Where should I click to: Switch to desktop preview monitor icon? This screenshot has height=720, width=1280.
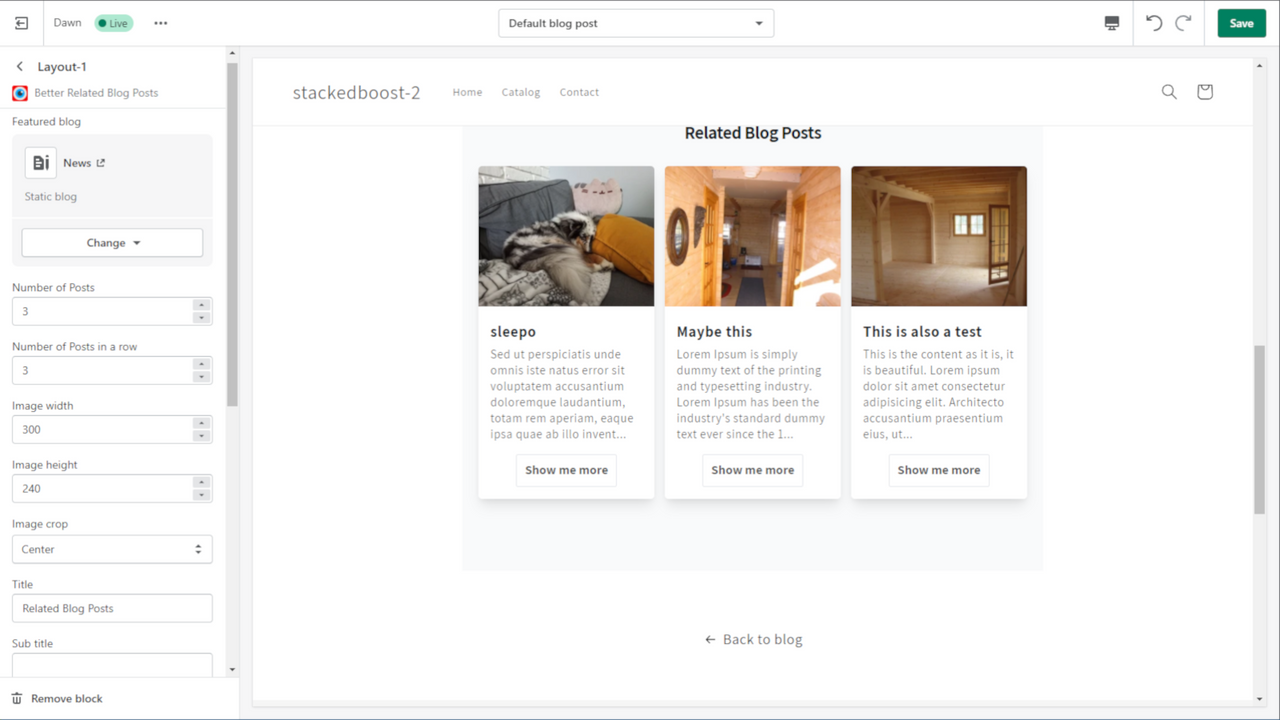tap(1112, 23)
